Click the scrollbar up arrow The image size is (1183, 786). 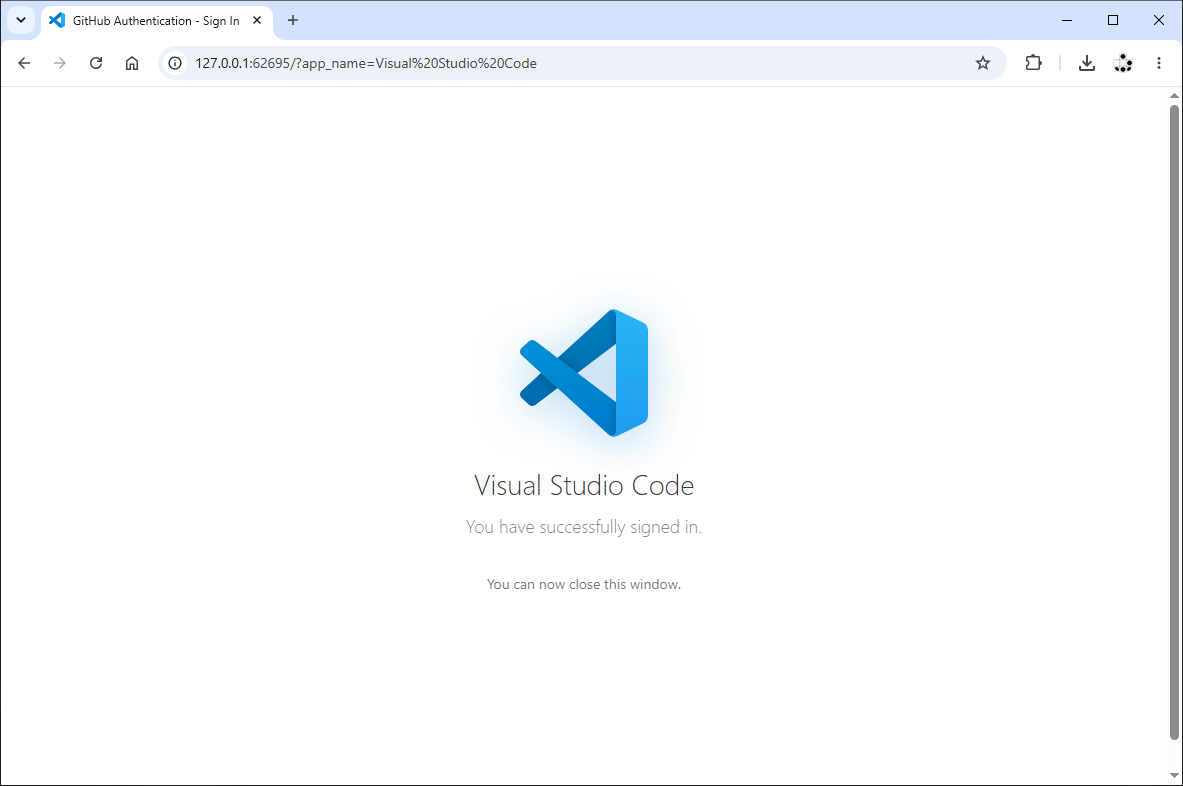coord(1174,96)
